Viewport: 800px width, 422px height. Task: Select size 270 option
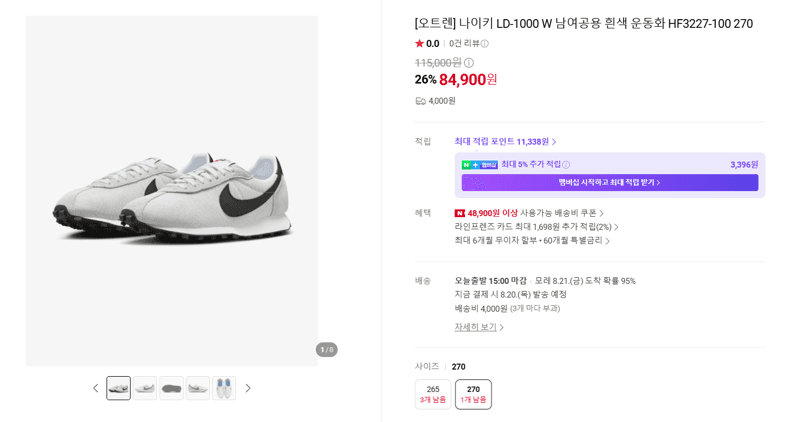click(x=473, y=394)
